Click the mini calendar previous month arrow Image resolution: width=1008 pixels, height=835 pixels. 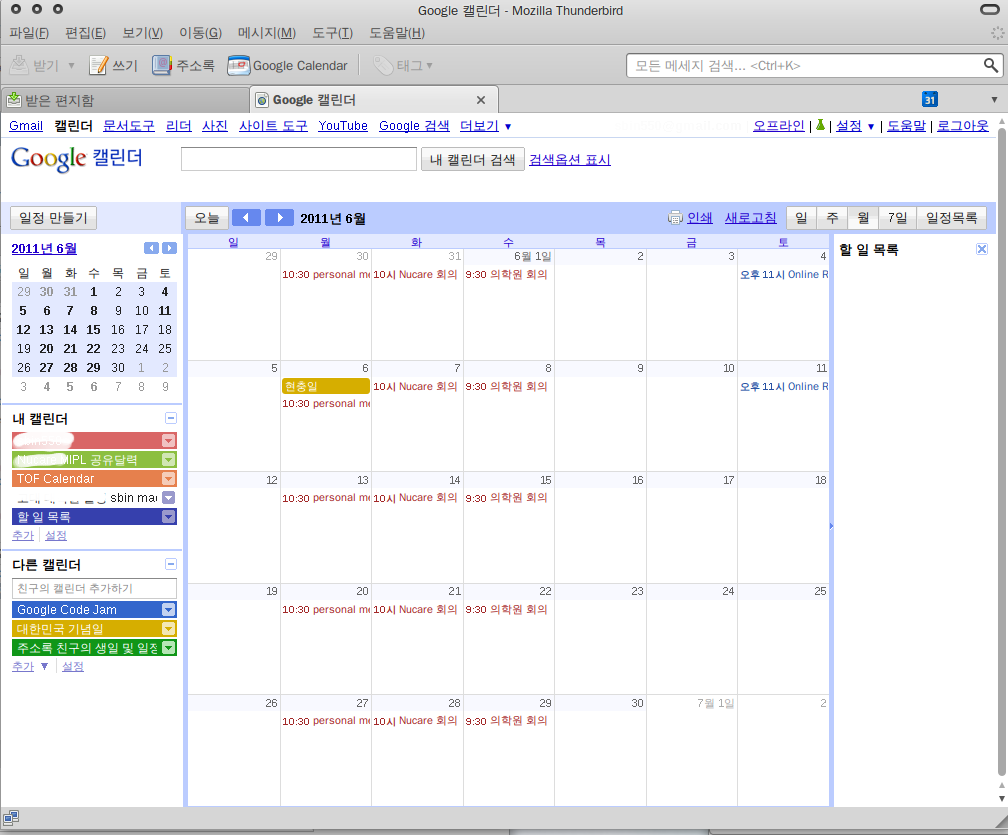(x=151, y=248)
